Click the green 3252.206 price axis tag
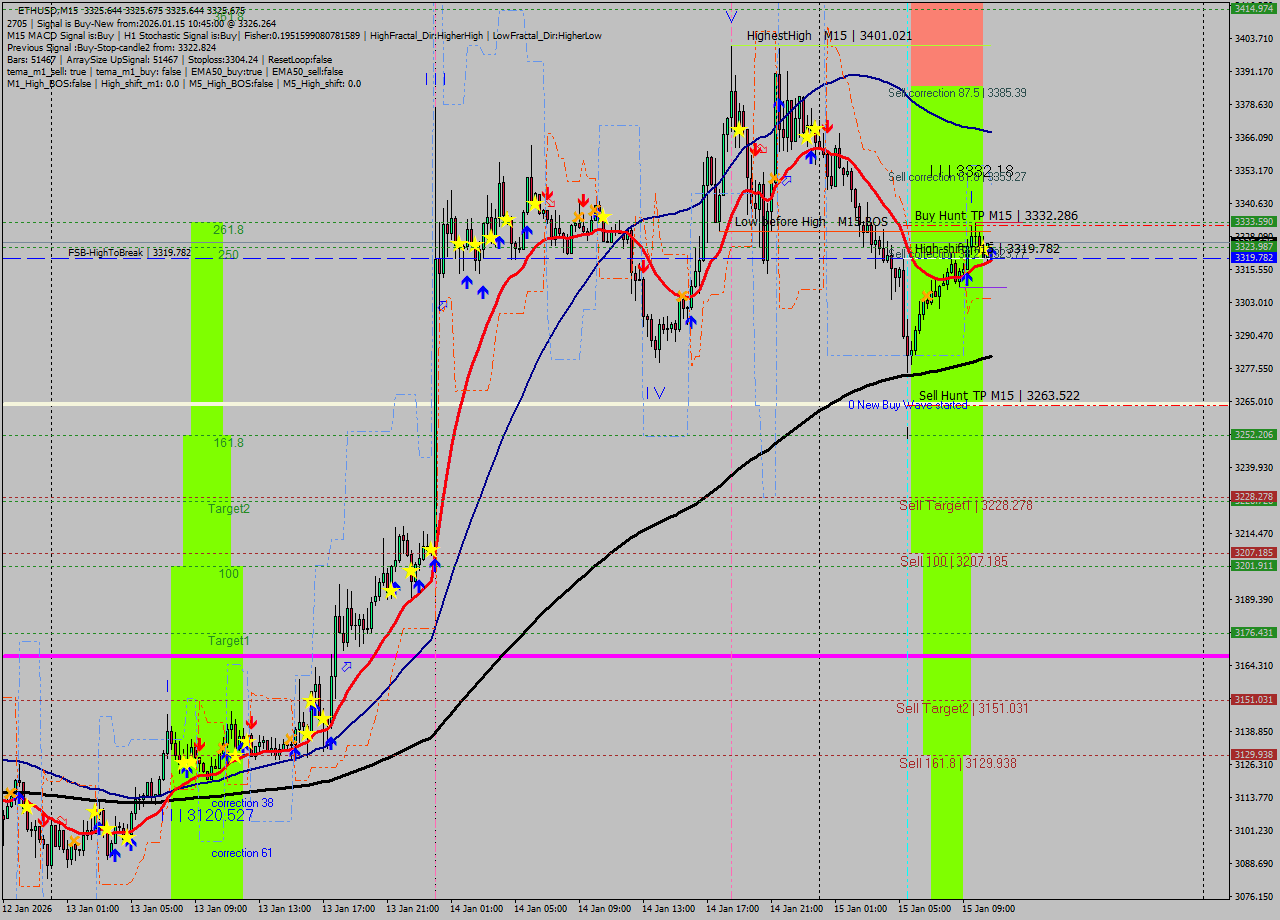 1253,435
